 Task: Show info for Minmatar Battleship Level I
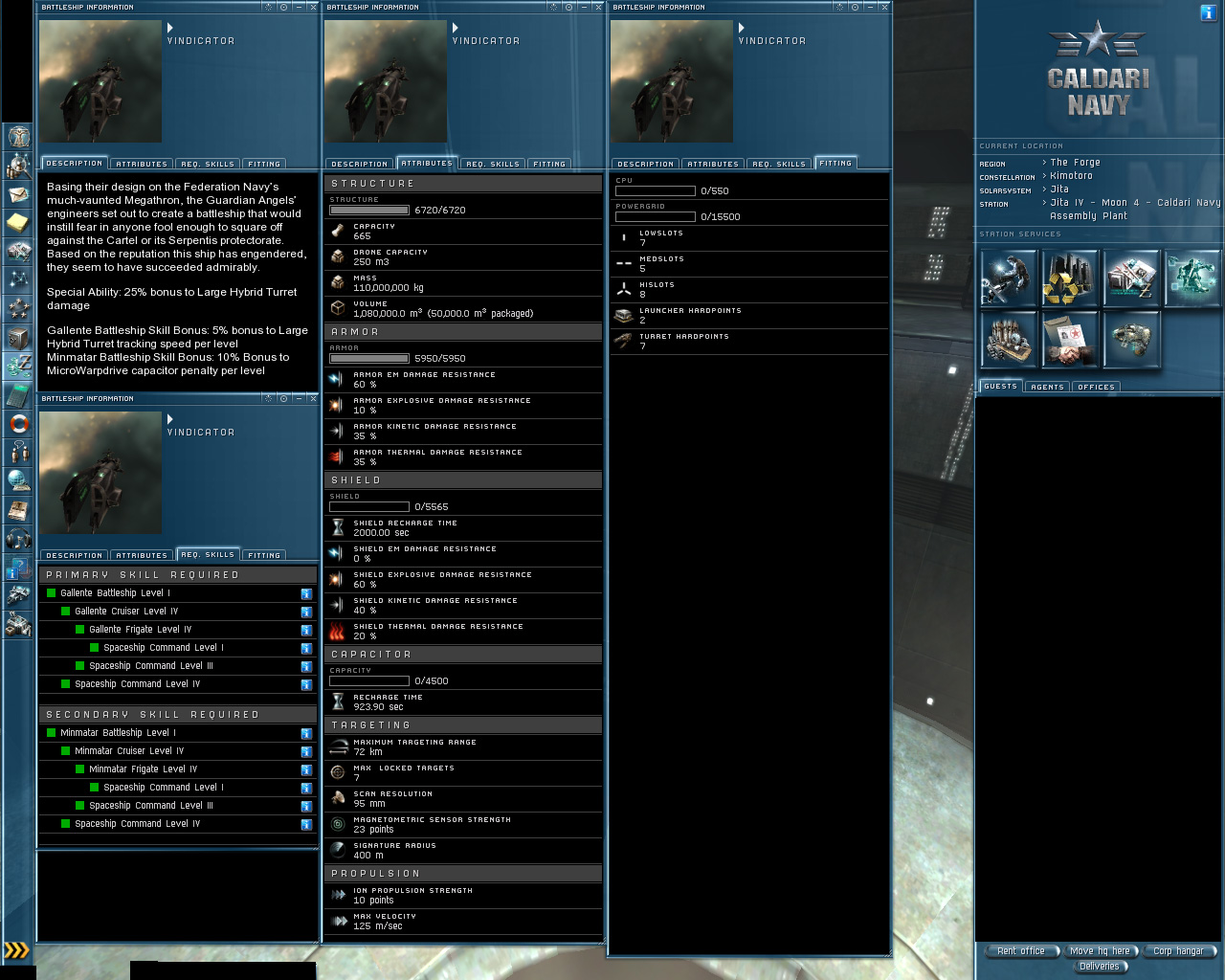click(x=306, y=734)
